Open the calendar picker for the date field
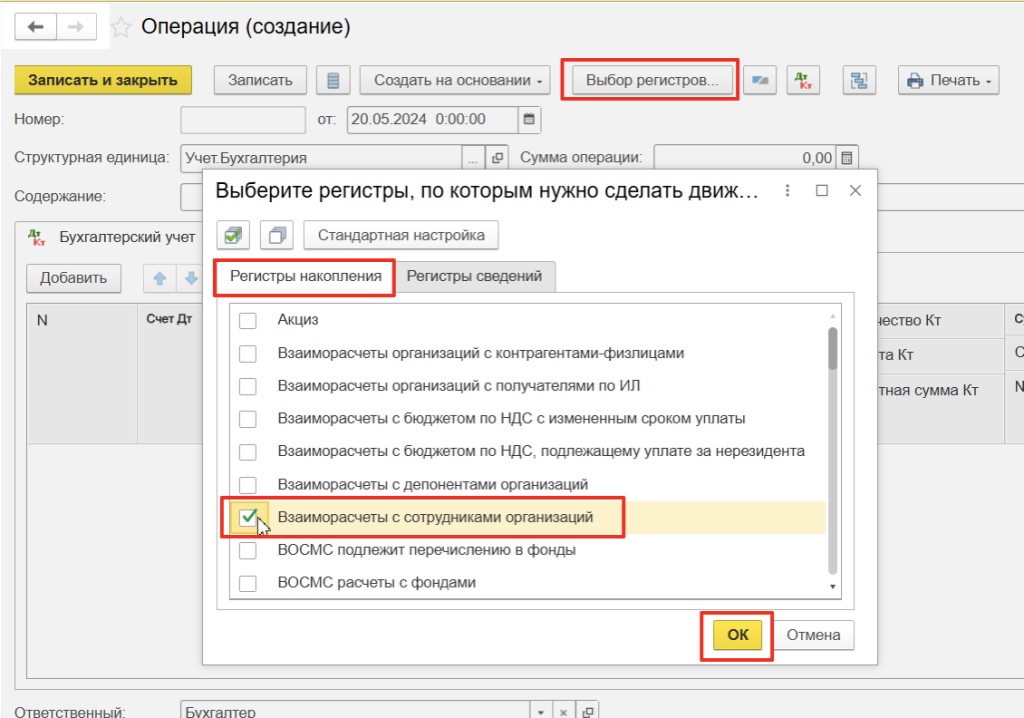The height and width of the screenshot is (718, 1024). click(x=529, y=120)
